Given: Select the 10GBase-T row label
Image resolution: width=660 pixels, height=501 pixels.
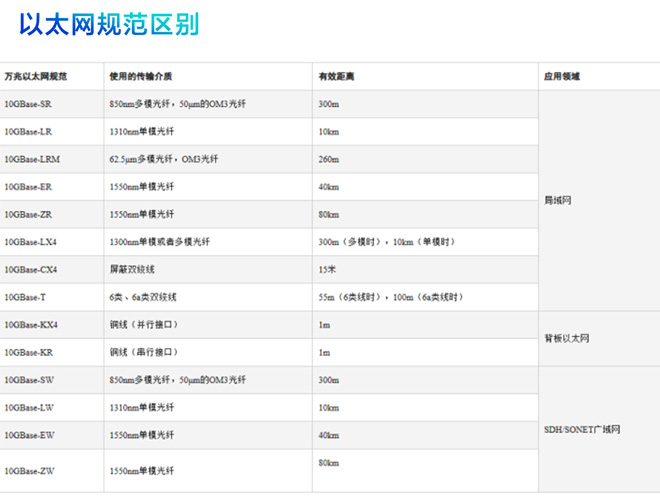Looking at the screenshot, I should pos(25,297).
